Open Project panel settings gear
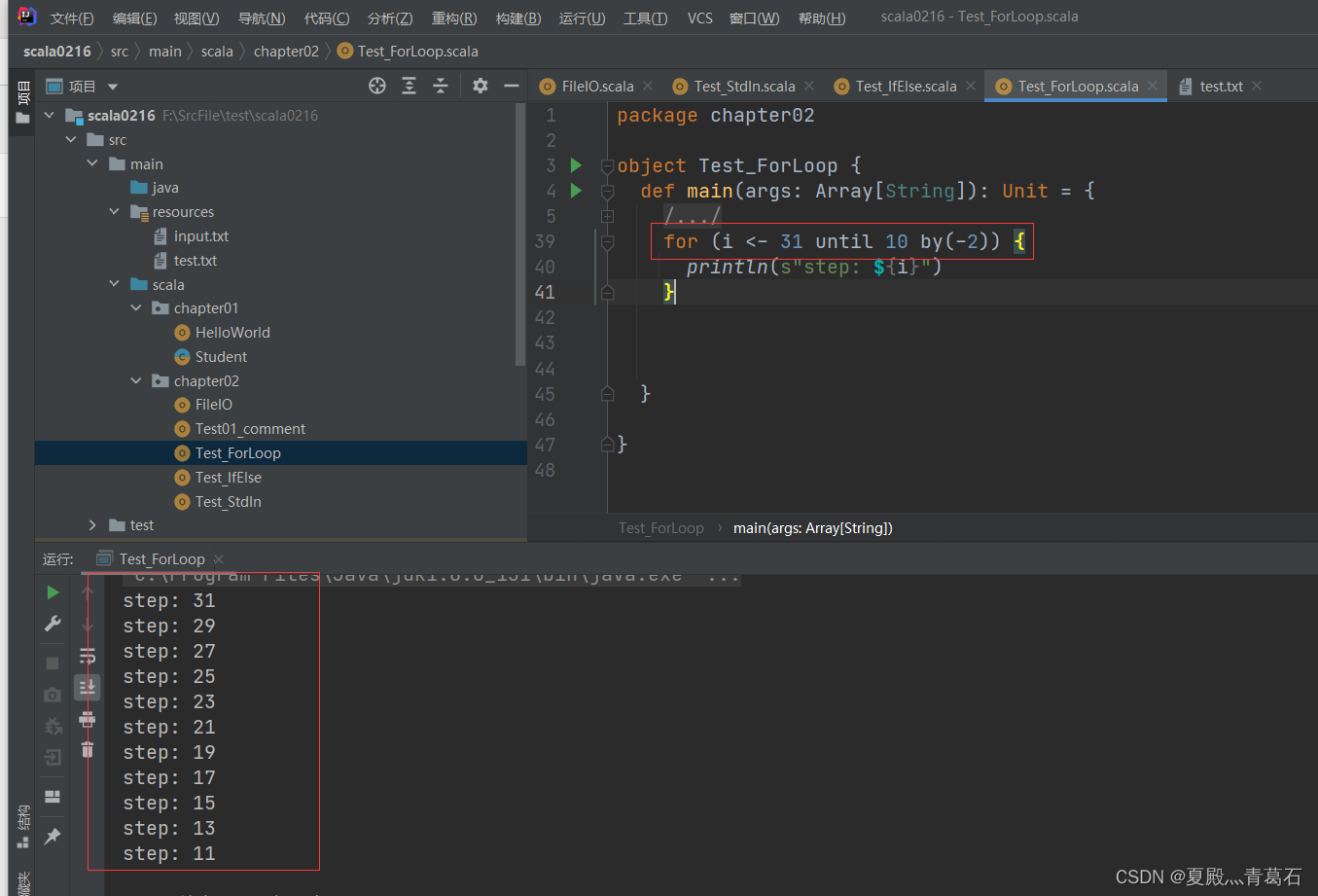The height and width of the screenshot is (896, 1318). (x=481, y=86)
